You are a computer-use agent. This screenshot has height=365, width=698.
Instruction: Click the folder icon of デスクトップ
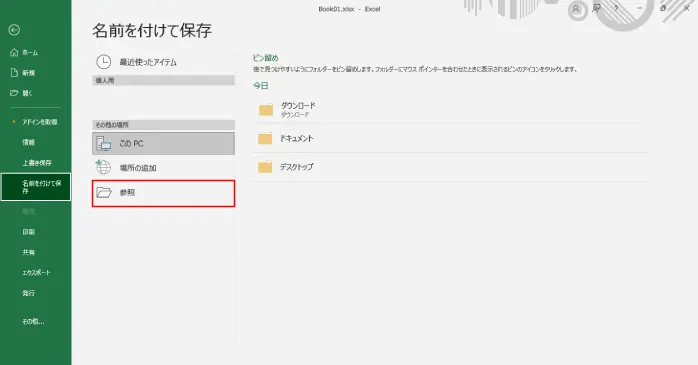(265, 167)
